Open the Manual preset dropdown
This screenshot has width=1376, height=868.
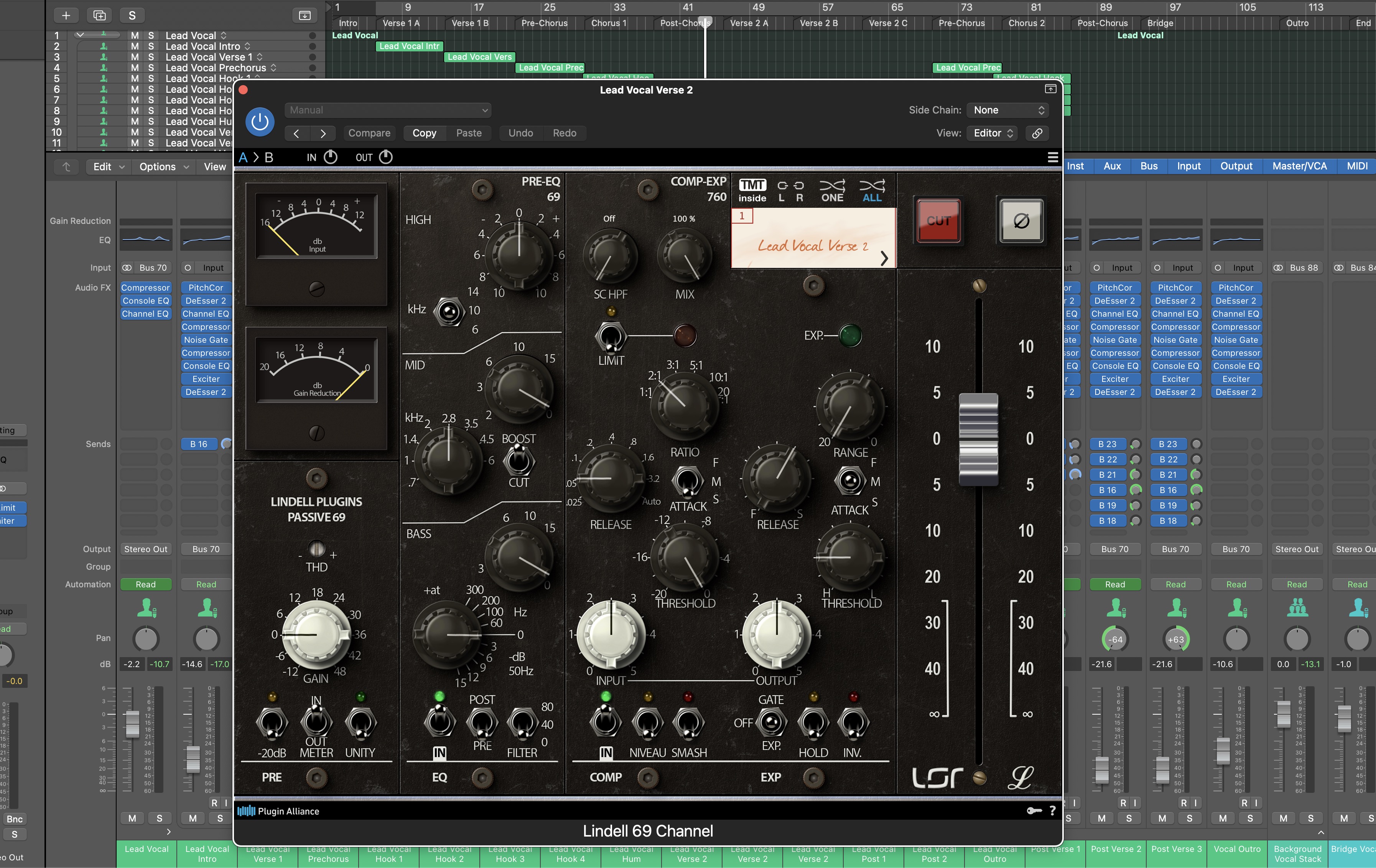click(388, 110)
